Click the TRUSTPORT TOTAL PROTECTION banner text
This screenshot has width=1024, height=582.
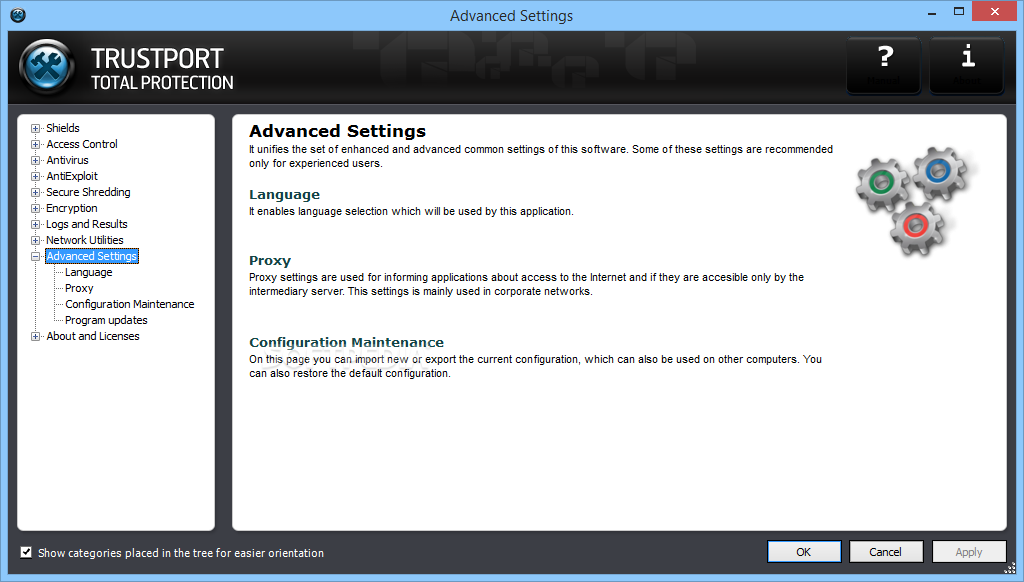tap(162, 69)
